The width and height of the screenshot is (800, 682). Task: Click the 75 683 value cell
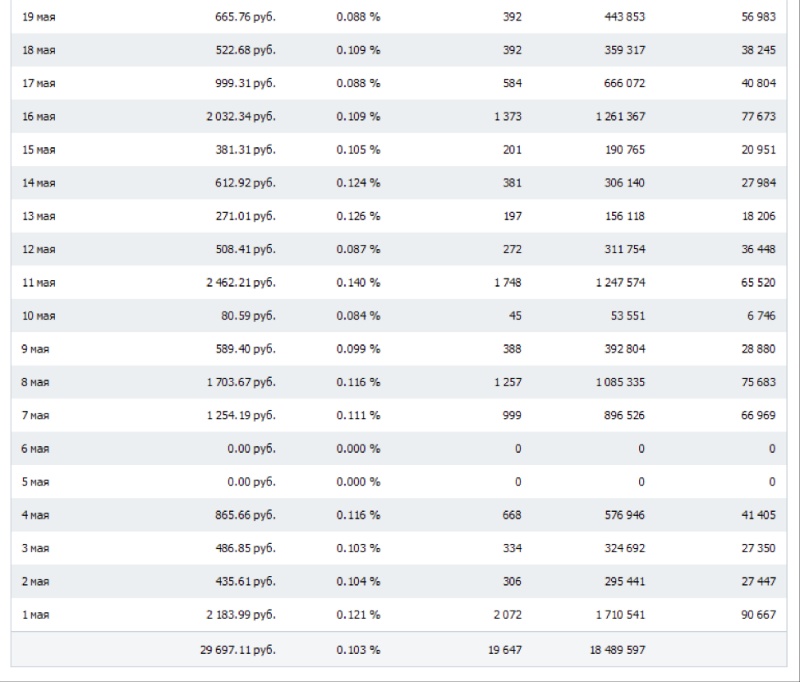click(x=758, y=382)
